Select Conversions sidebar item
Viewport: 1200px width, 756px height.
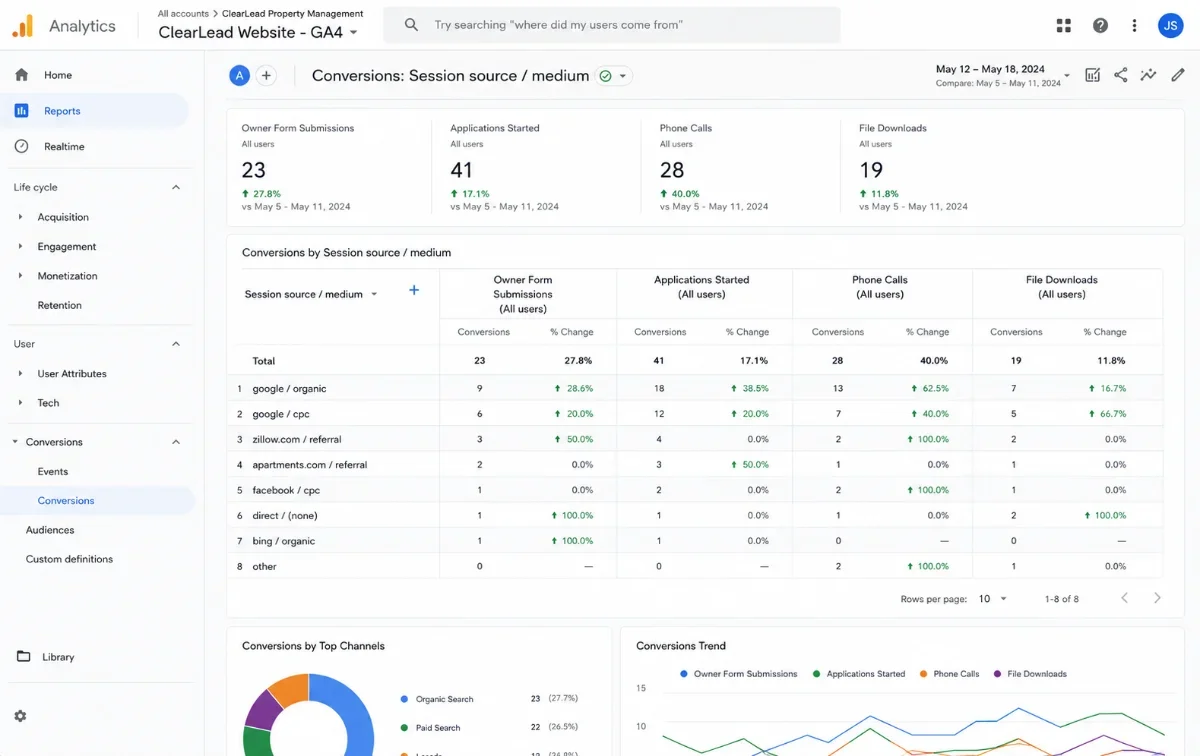pos(66,501)
